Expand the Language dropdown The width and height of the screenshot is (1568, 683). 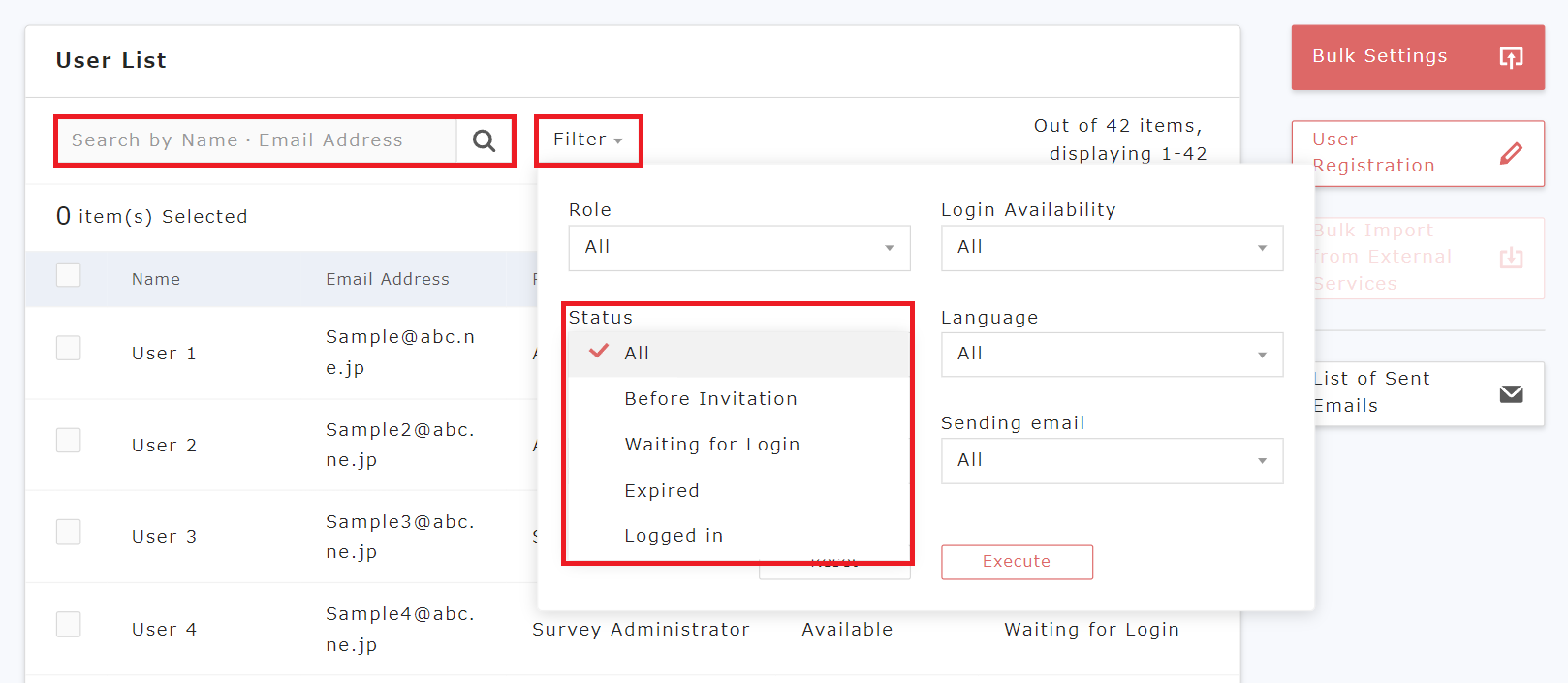1111,355
